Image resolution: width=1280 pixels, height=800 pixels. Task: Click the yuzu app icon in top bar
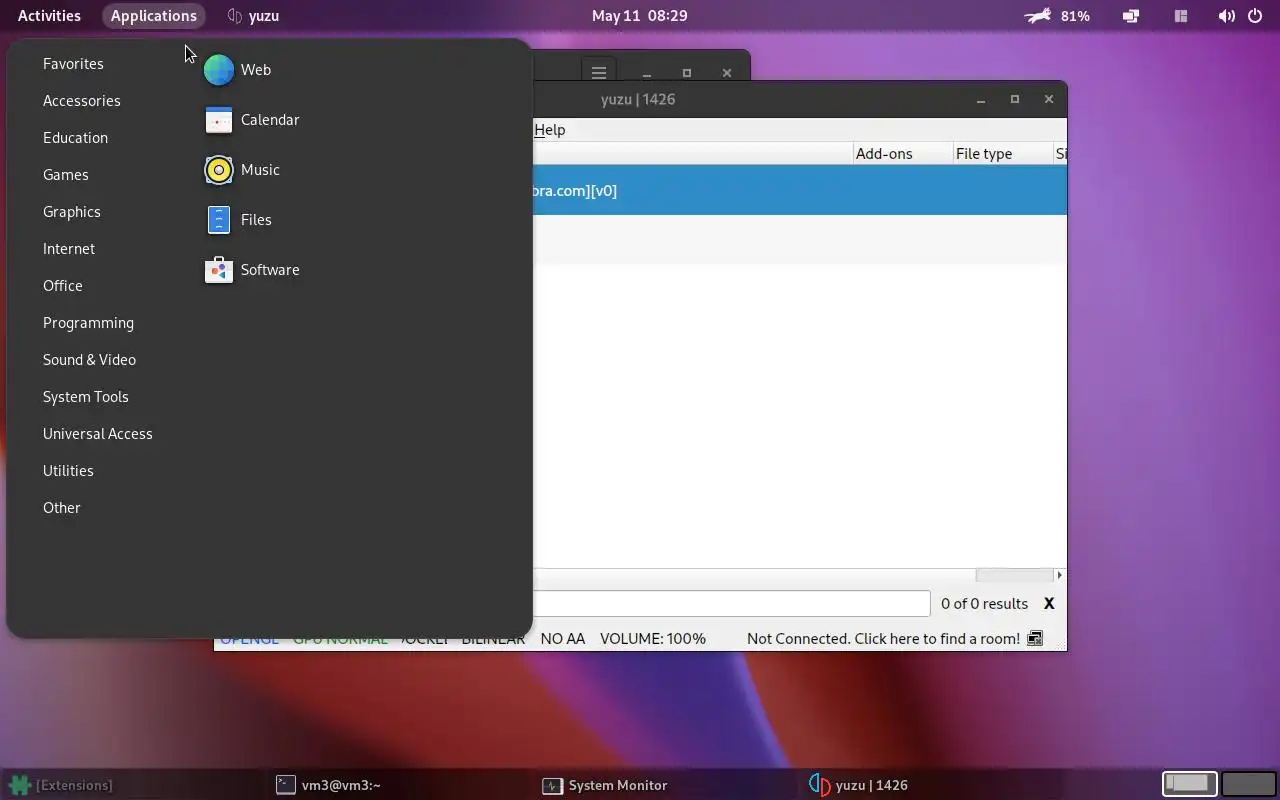point(235,16)
